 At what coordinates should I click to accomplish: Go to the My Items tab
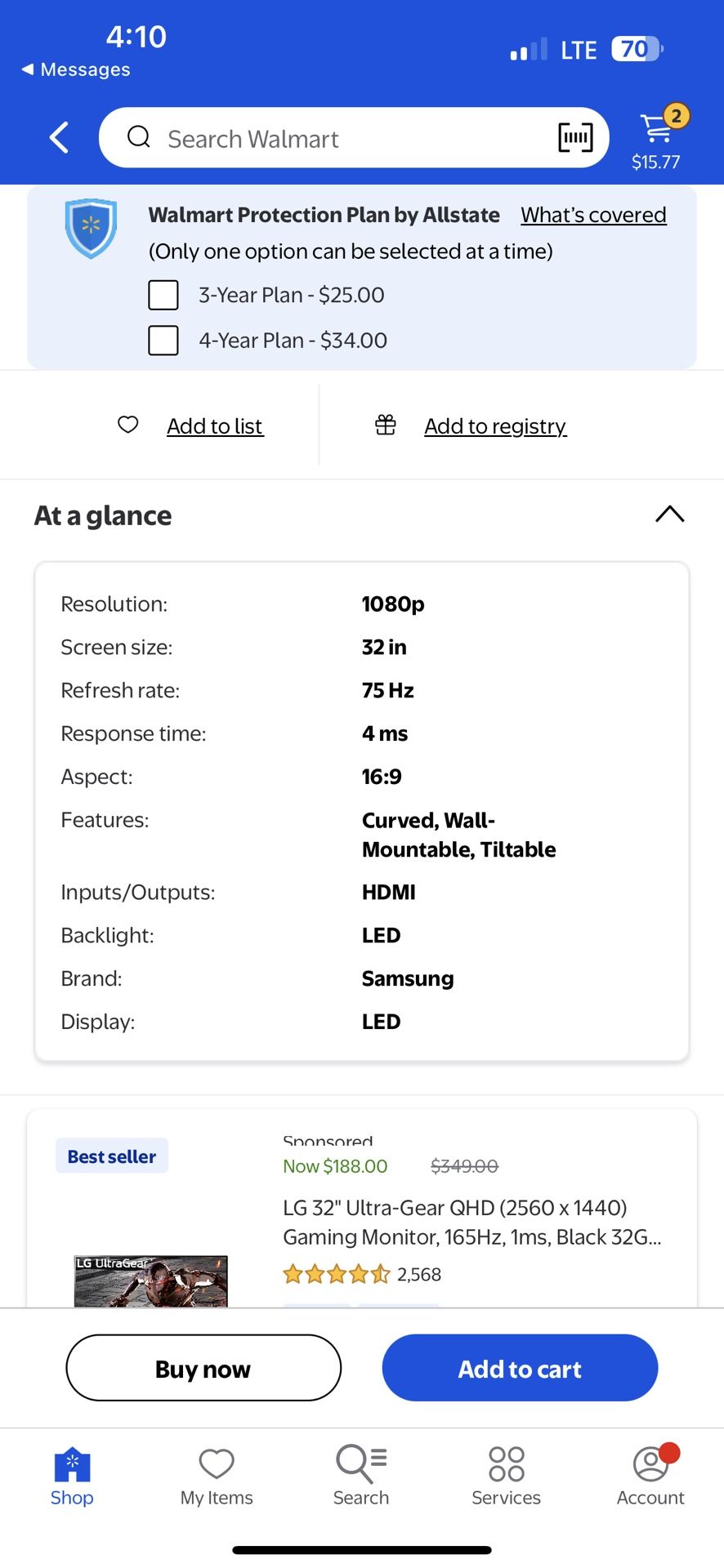[x=217, y=1477]
